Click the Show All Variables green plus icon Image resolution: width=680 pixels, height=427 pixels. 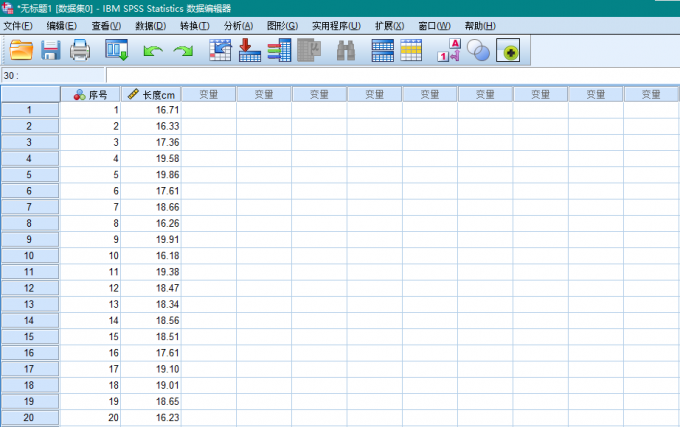(508, 49)
